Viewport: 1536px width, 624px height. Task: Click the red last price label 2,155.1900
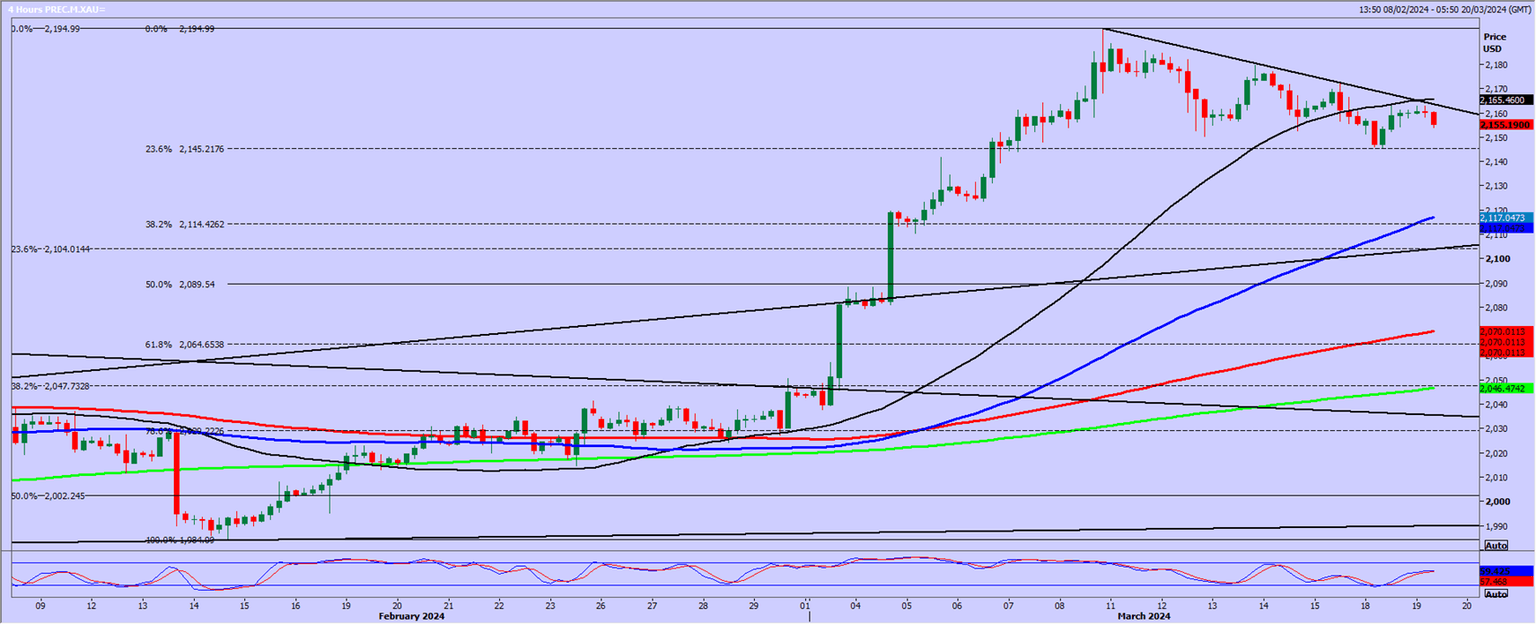pyautogui.click(x=1503, y=124)
